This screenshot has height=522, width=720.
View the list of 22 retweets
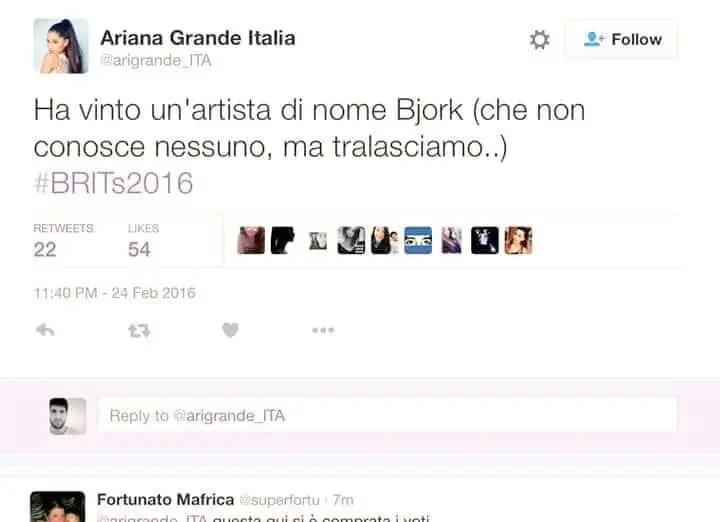(63, 241)
